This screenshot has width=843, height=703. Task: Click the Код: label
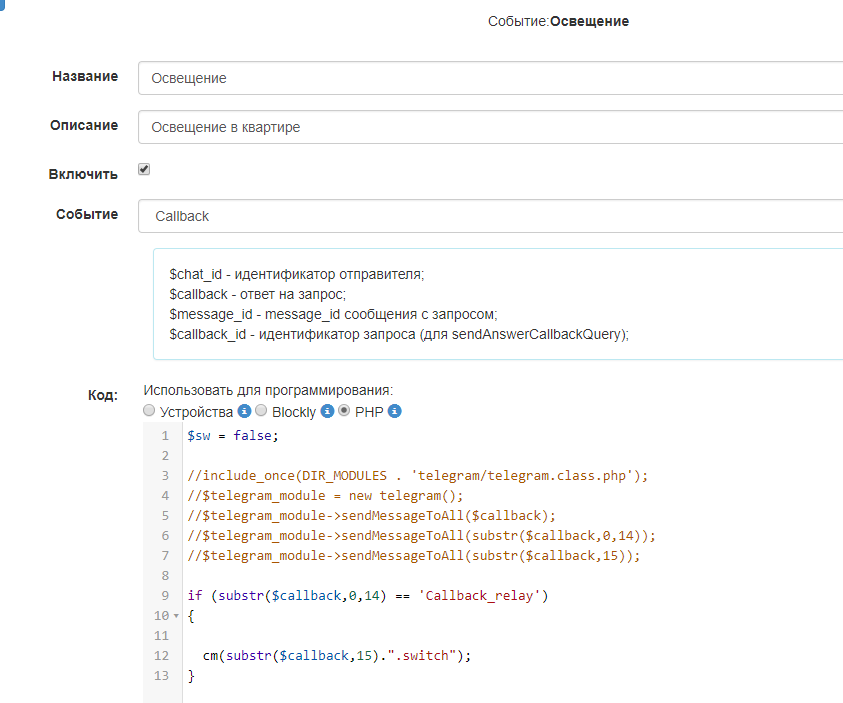click(103, 395)
